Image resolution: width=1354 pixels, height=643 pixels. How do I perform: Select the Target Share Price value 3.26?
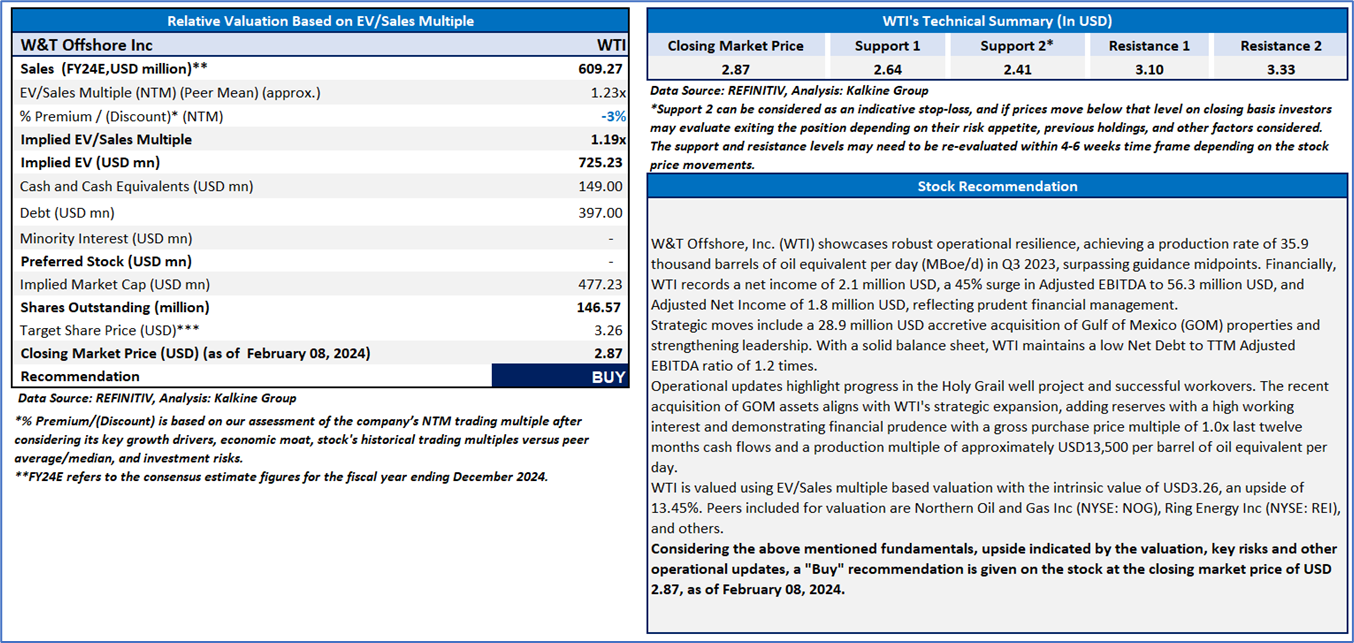tap(610, 329)
